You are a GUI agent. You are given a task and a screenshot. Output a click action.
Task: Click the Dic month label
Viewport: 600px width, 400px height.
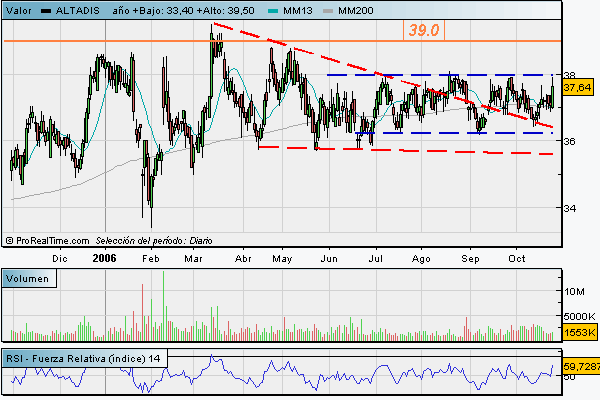[60, 259]
